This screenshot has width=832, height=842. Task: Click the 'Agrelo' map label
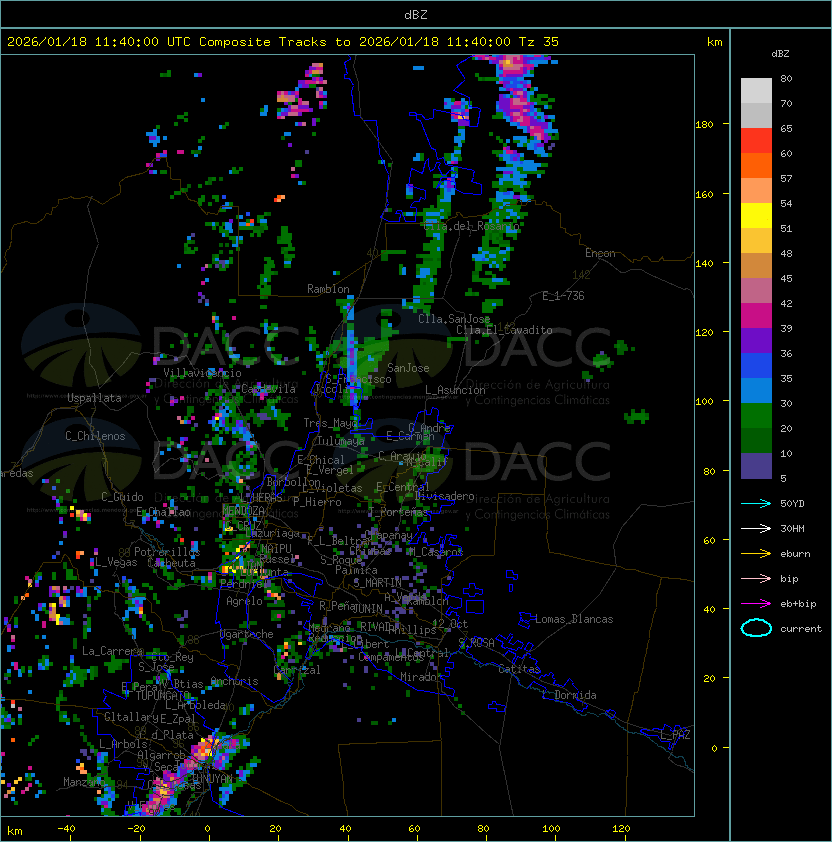(244, 601)
